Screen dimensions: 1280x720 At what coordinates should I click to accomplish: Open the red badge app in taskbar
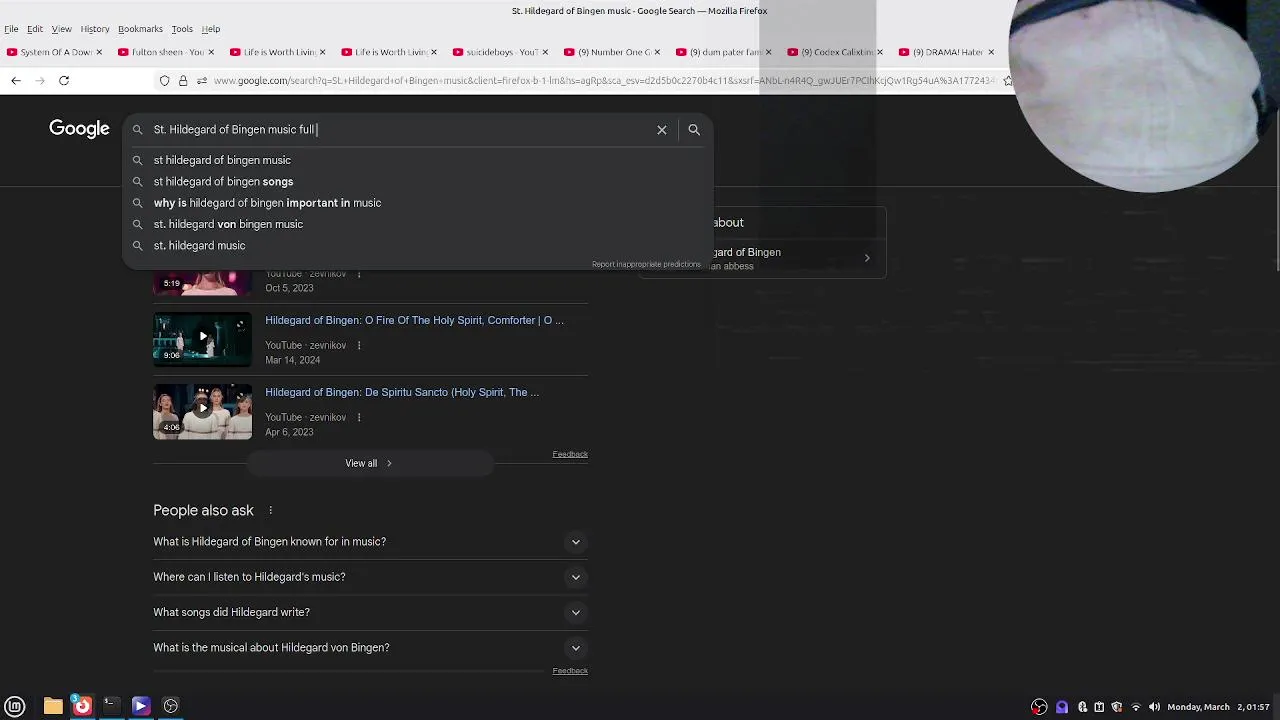[82, 706]
